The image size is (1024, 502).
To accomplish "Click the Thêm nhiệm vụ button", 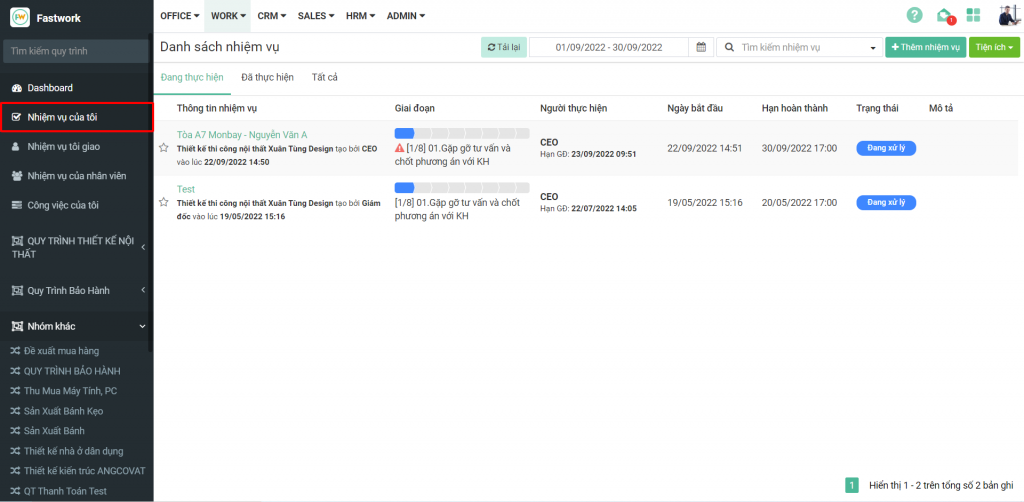I will pos(925,47).
